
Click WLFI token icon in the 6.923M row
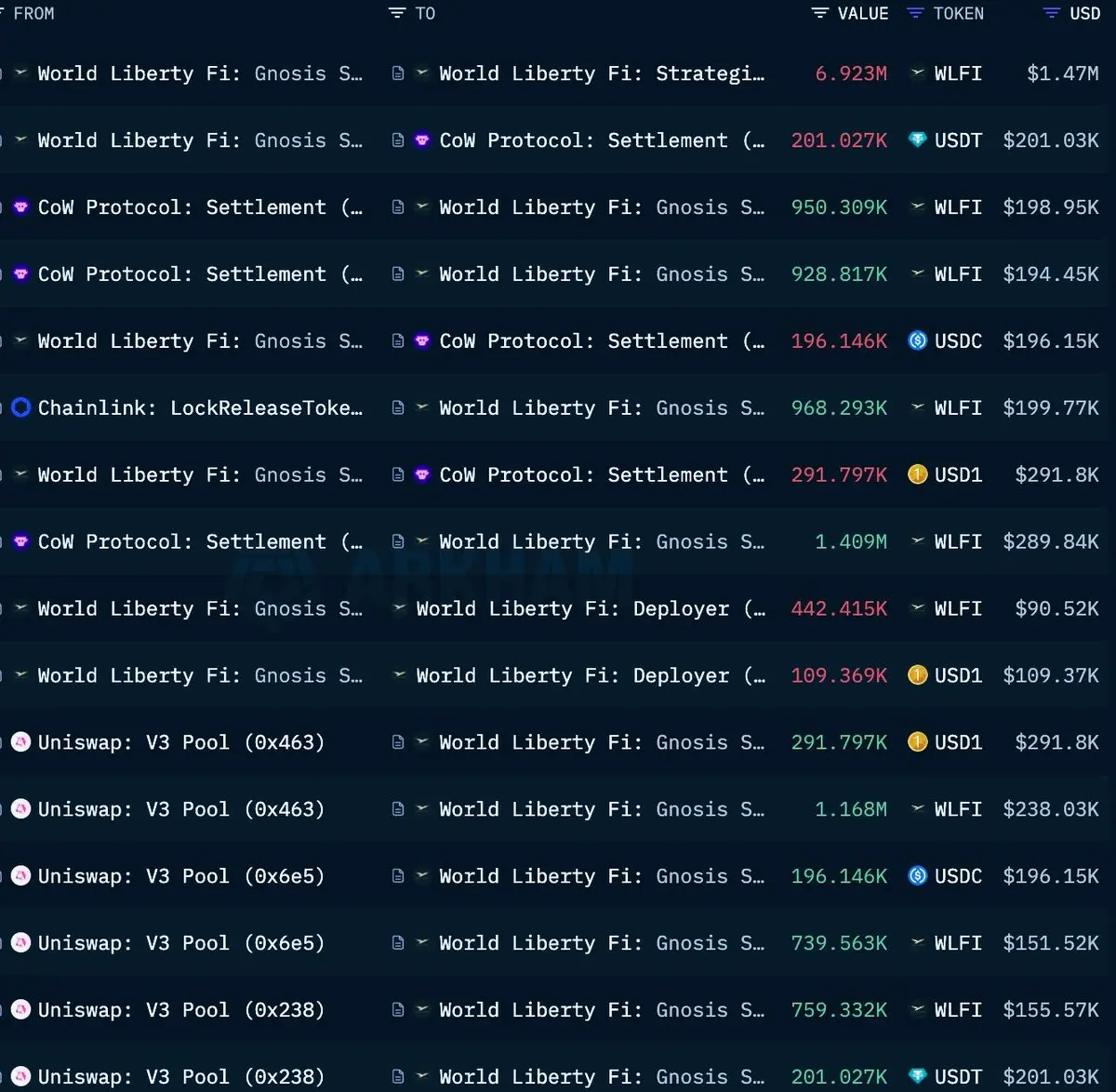pyautogui.click(x=917, y=73)
